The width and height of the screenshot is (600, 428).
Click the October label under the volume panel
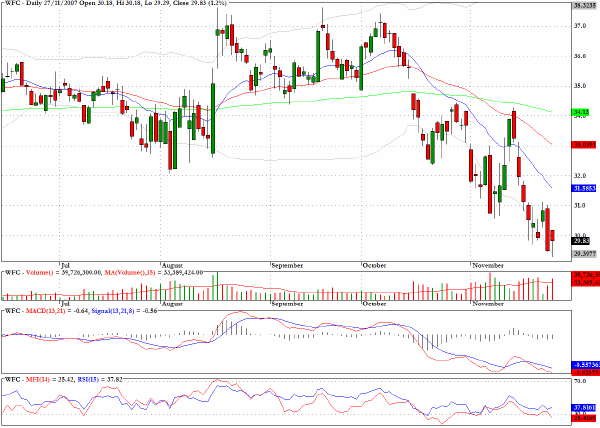pos(374,304)
